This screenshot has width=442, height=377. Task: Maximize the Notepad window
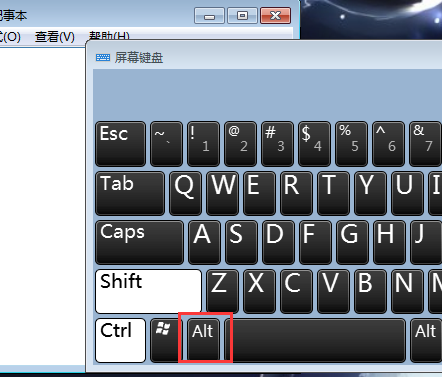pyautogui.click(x=242, y=16)
